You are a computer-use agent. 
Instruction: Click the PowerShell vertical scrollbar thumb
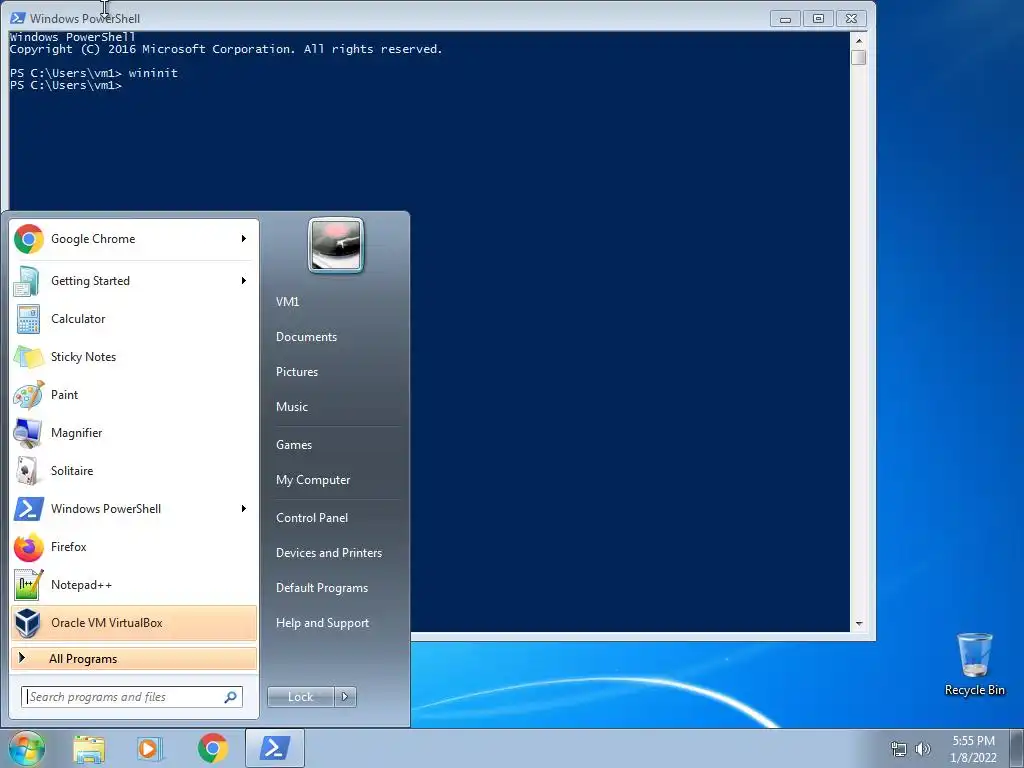(859, 57)
